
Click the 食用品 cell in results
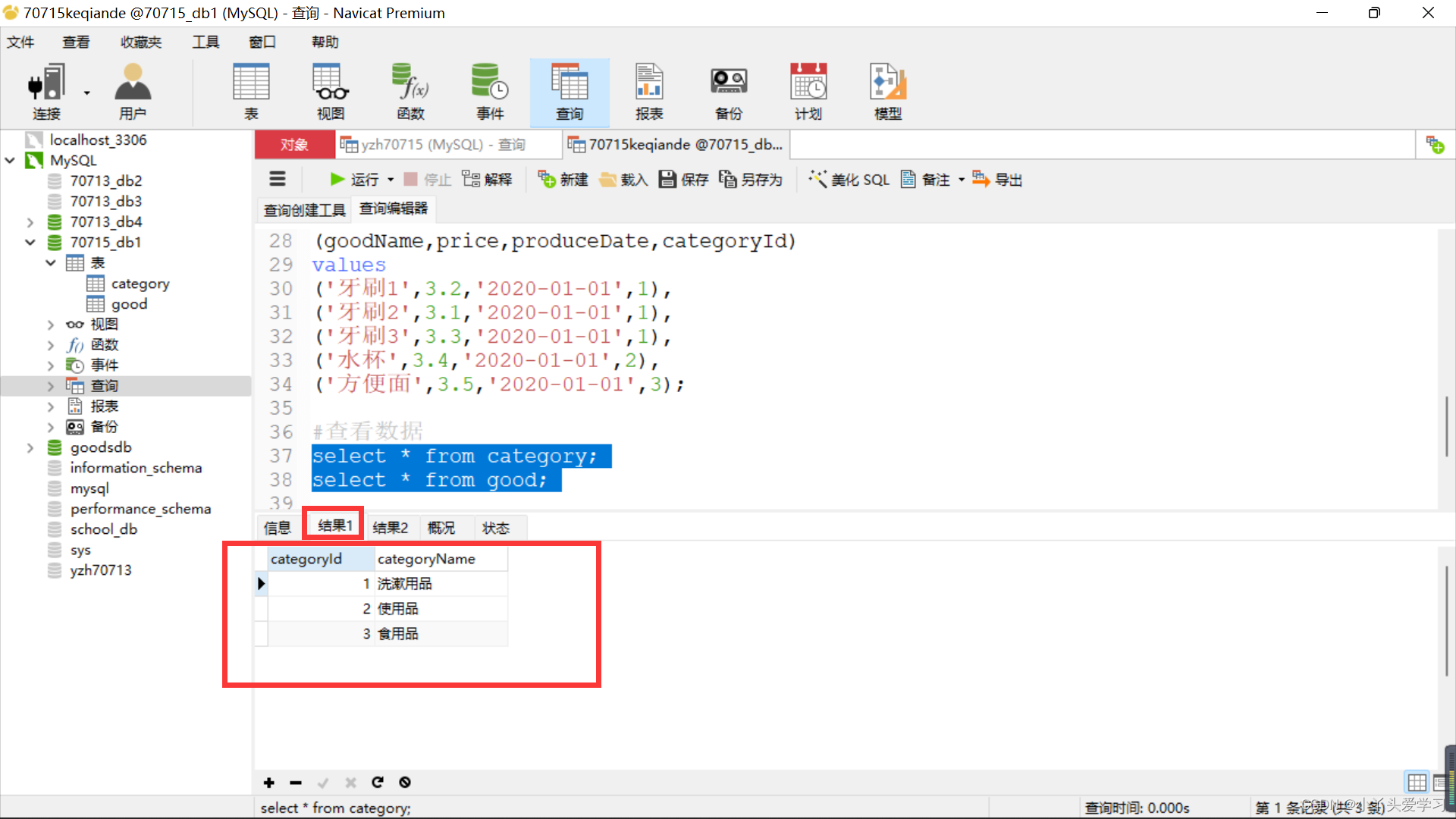click(441, 634)
